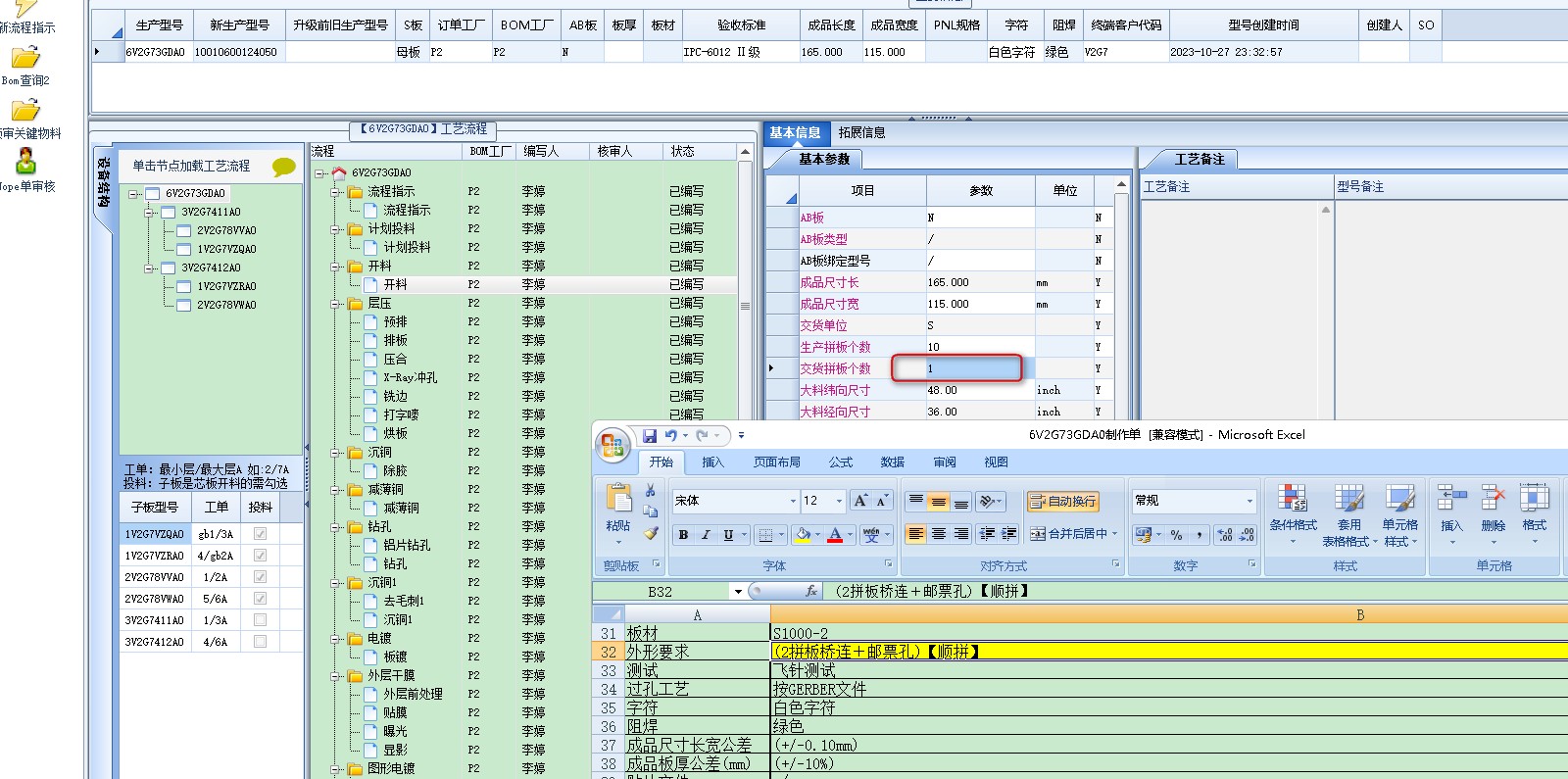Switch to the 页面布局 ribbon tab
This screenshot has width=1568, height=779.
click(x=776, y=463)
